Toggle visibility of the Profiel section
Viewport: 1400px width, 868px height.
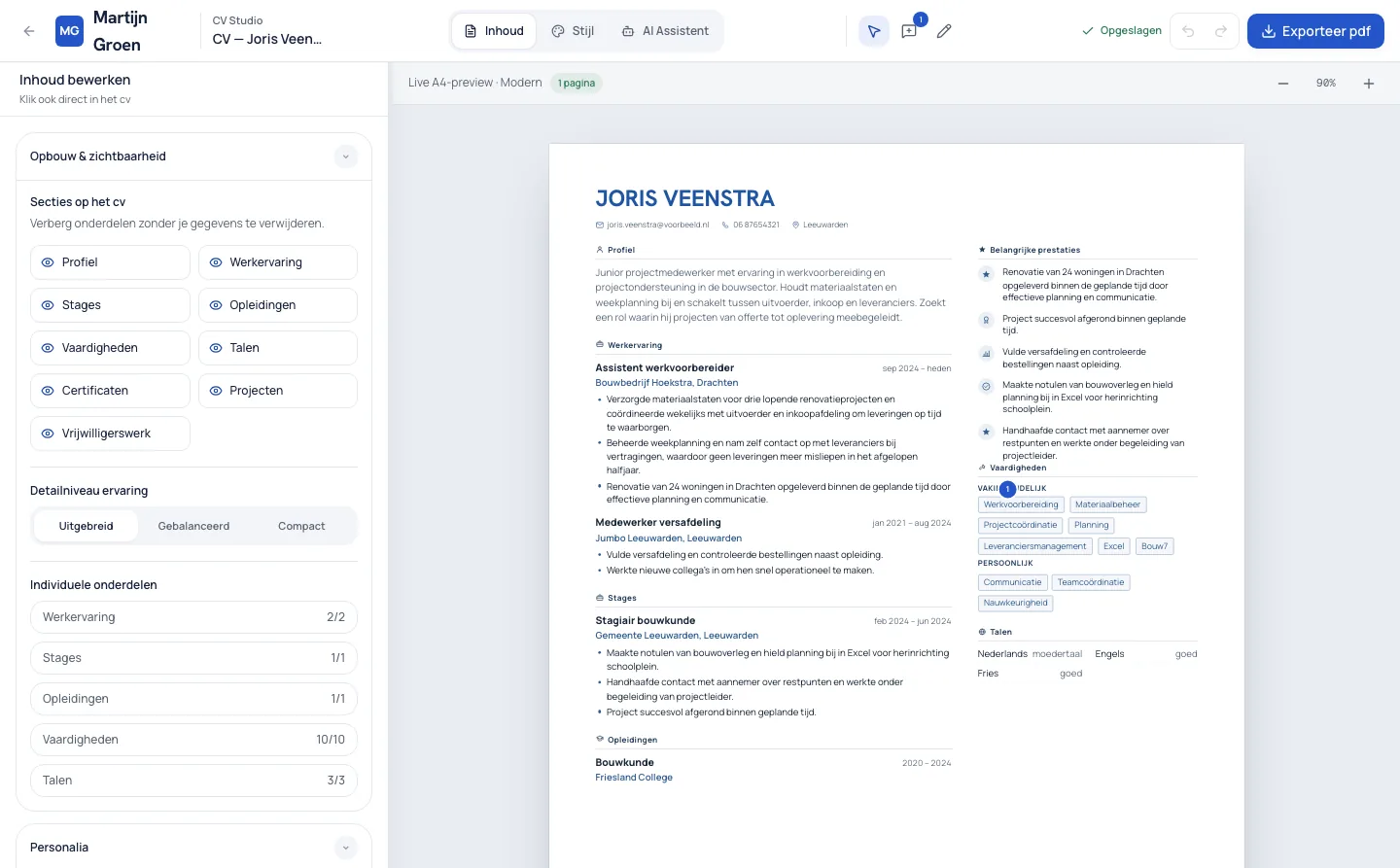110,262
